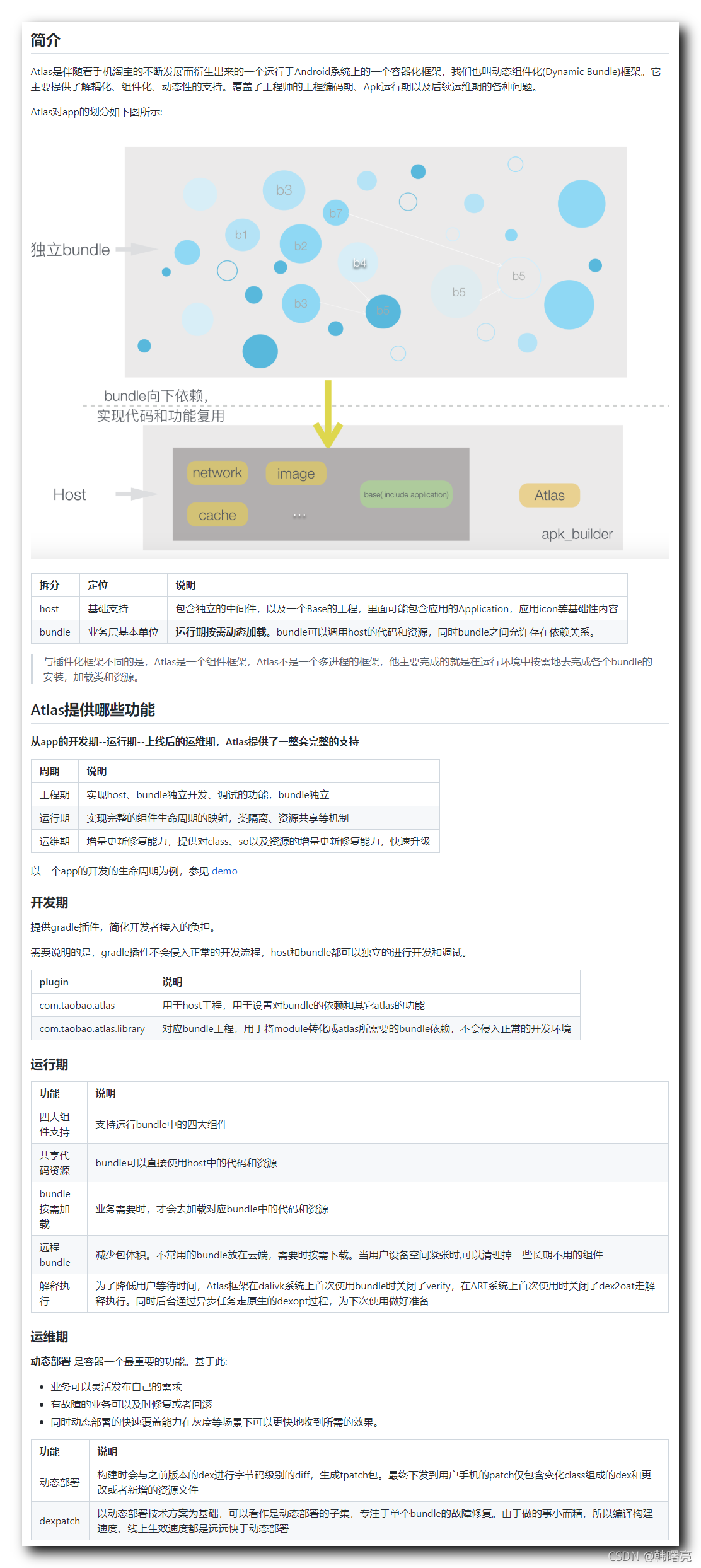701x1568 pixels.
Task: Click the 解释执行 cell
Action: tap(59, 1293)
